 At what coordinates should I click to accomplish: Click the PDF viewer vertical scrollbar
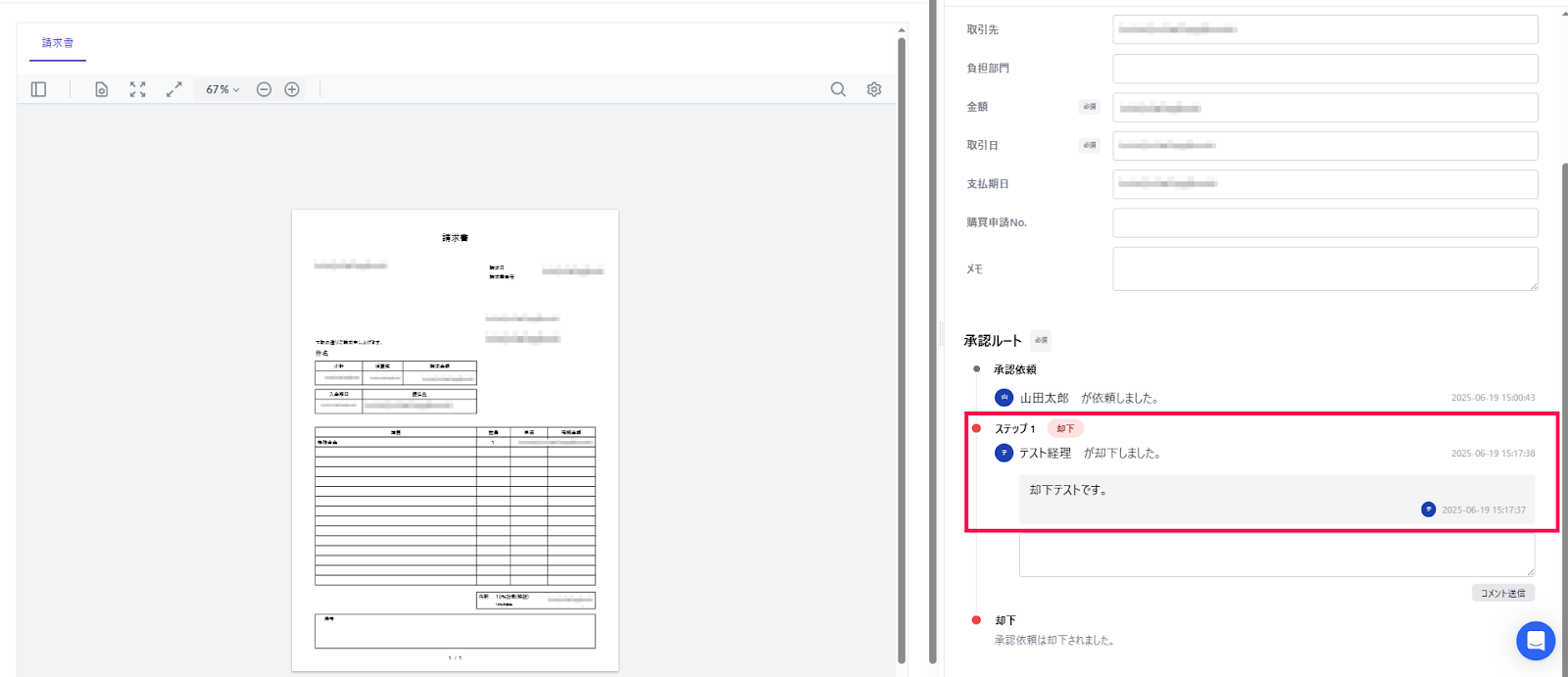(x=902, y=350)
